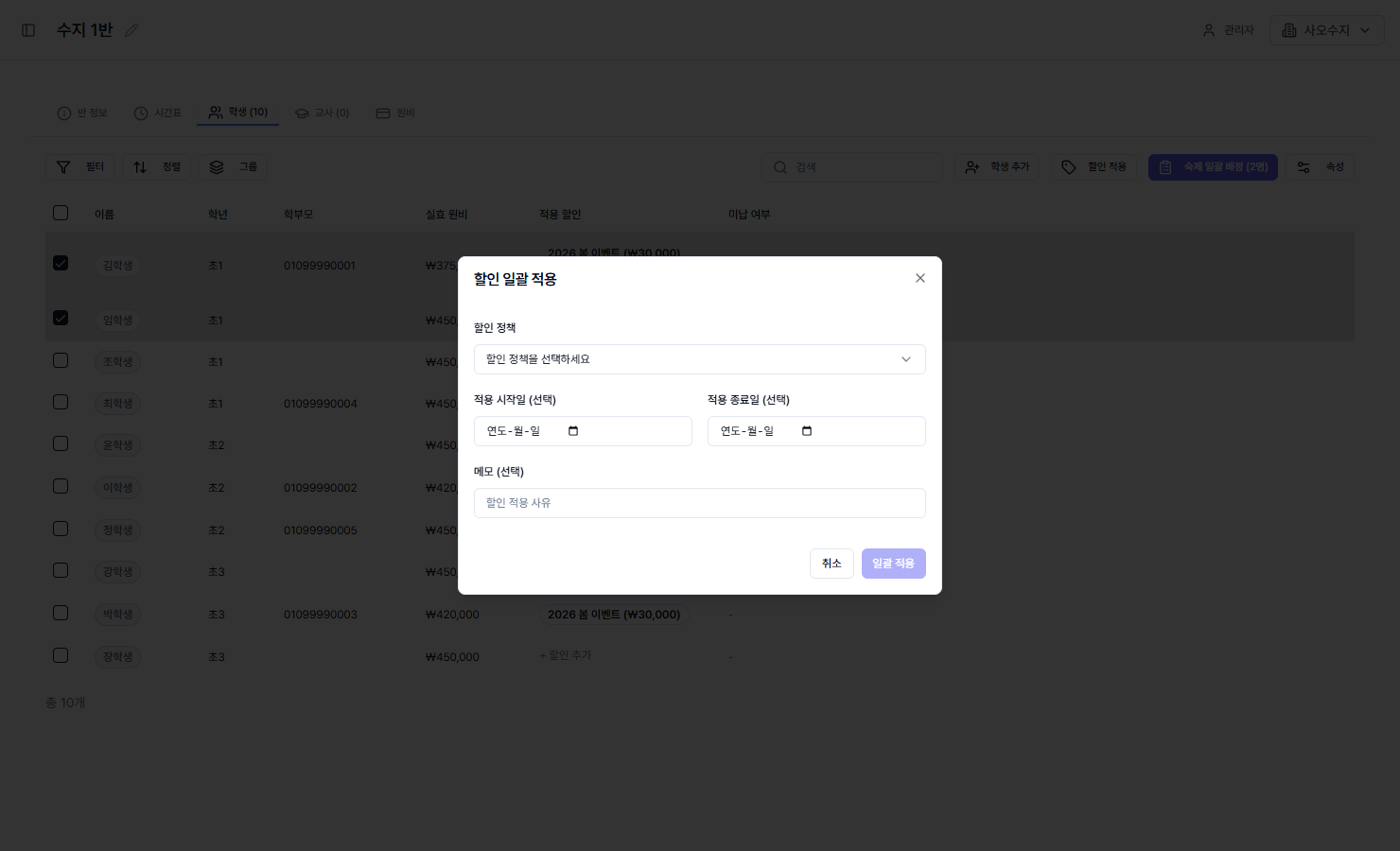This screenshot has height=851, width=1400.
Task: Click the add-person icon for 학생 추가
Action: tap(972, 167)
